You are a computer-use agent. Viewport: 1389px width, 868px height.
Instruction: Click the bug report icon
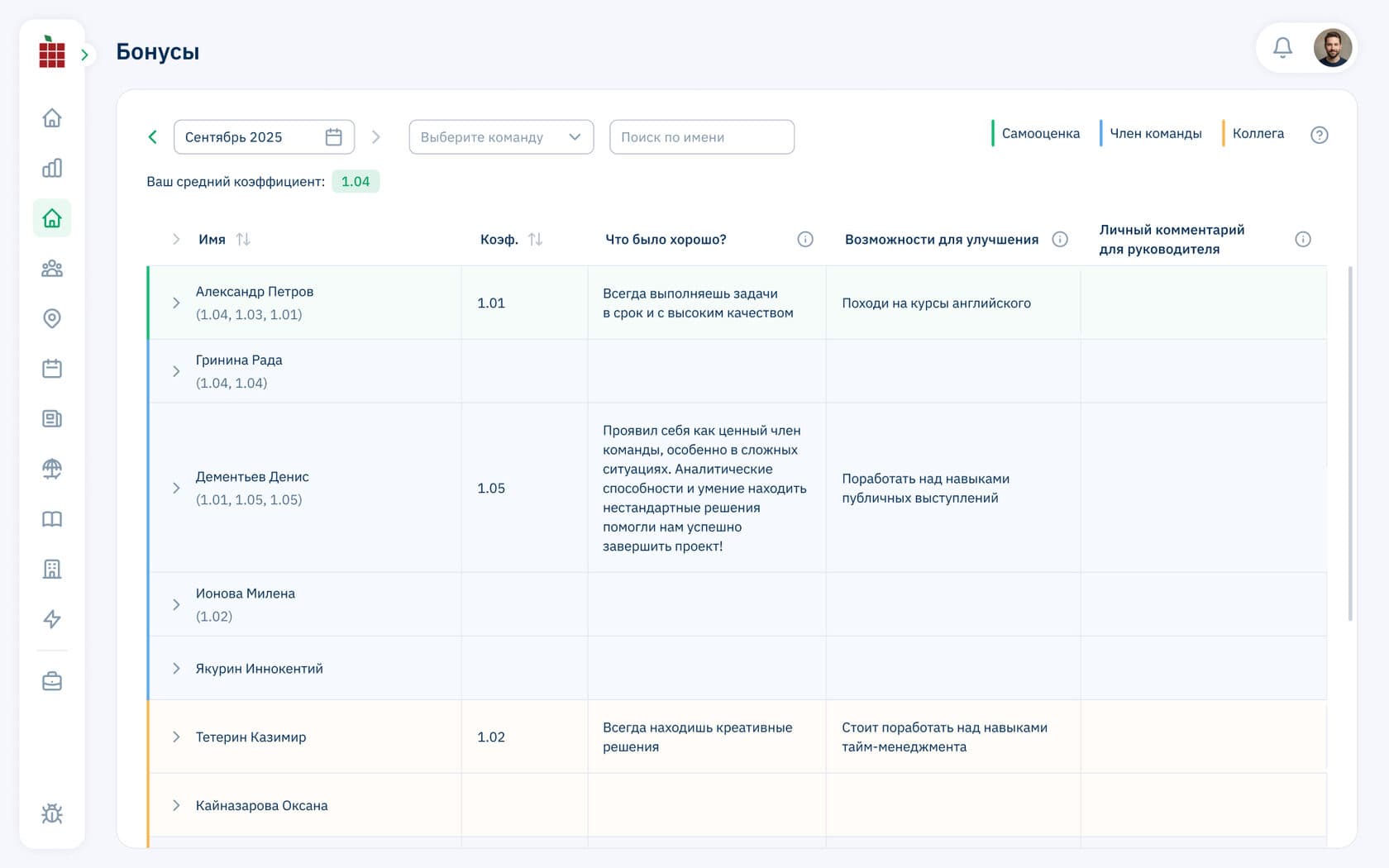[52, 813]
